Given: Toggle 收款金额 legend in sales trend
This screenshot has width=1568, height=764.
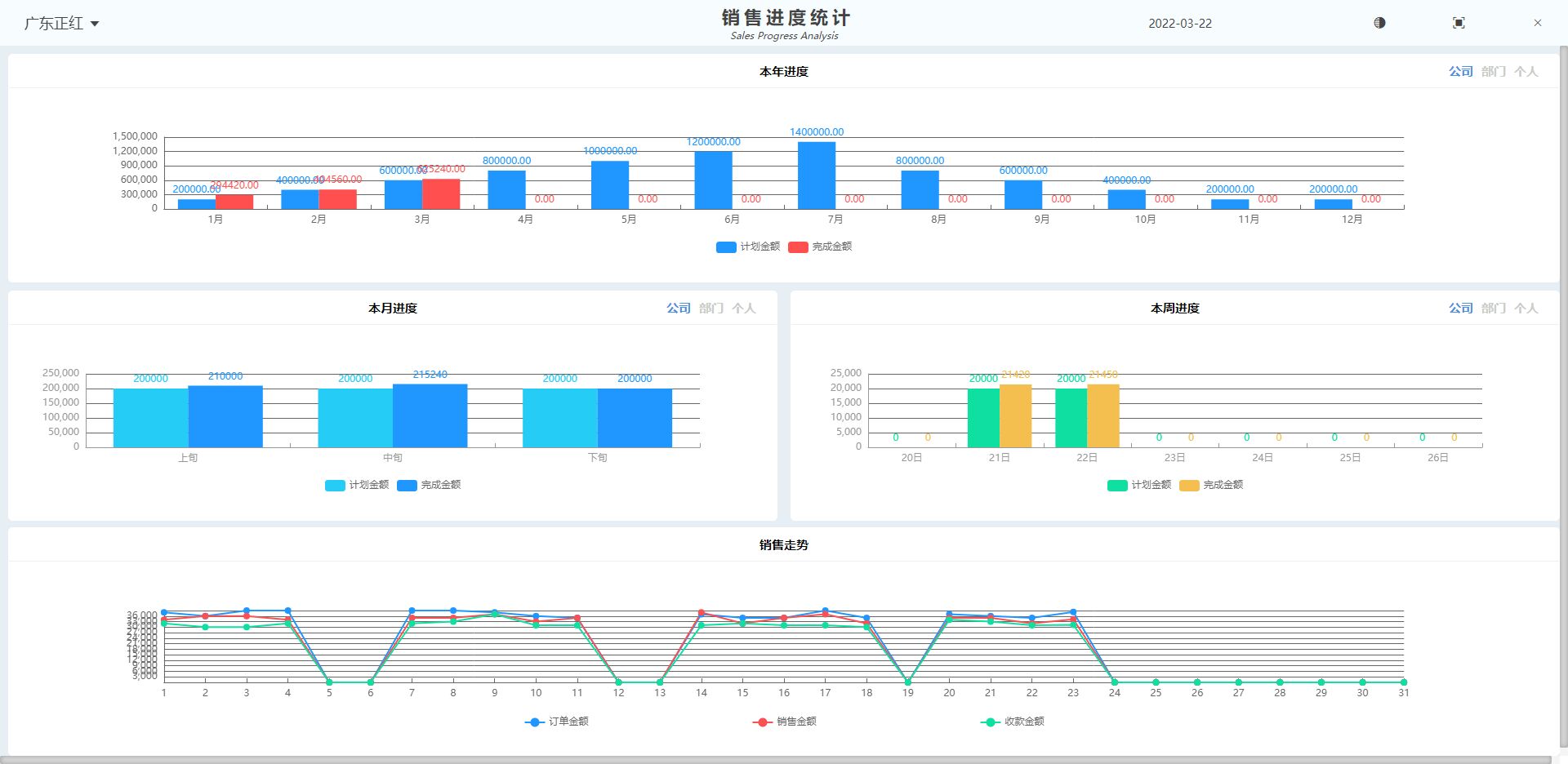Looking at the screenshot, I should (x=1013, y=722).
